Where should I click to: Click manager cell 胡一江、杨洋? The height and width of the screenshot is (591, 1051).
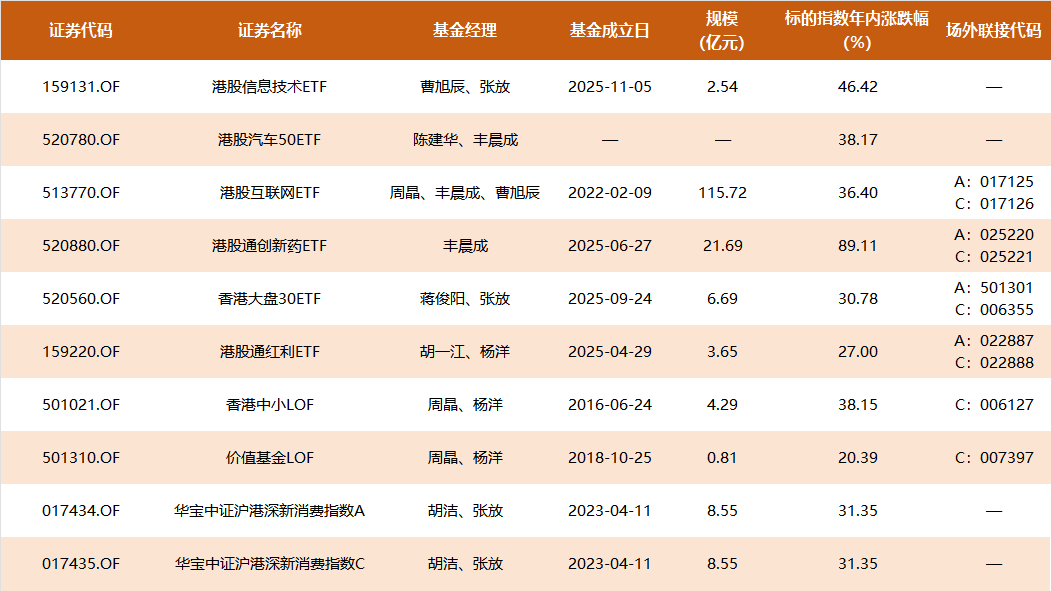pyautogui.click(x=465, y=352)
